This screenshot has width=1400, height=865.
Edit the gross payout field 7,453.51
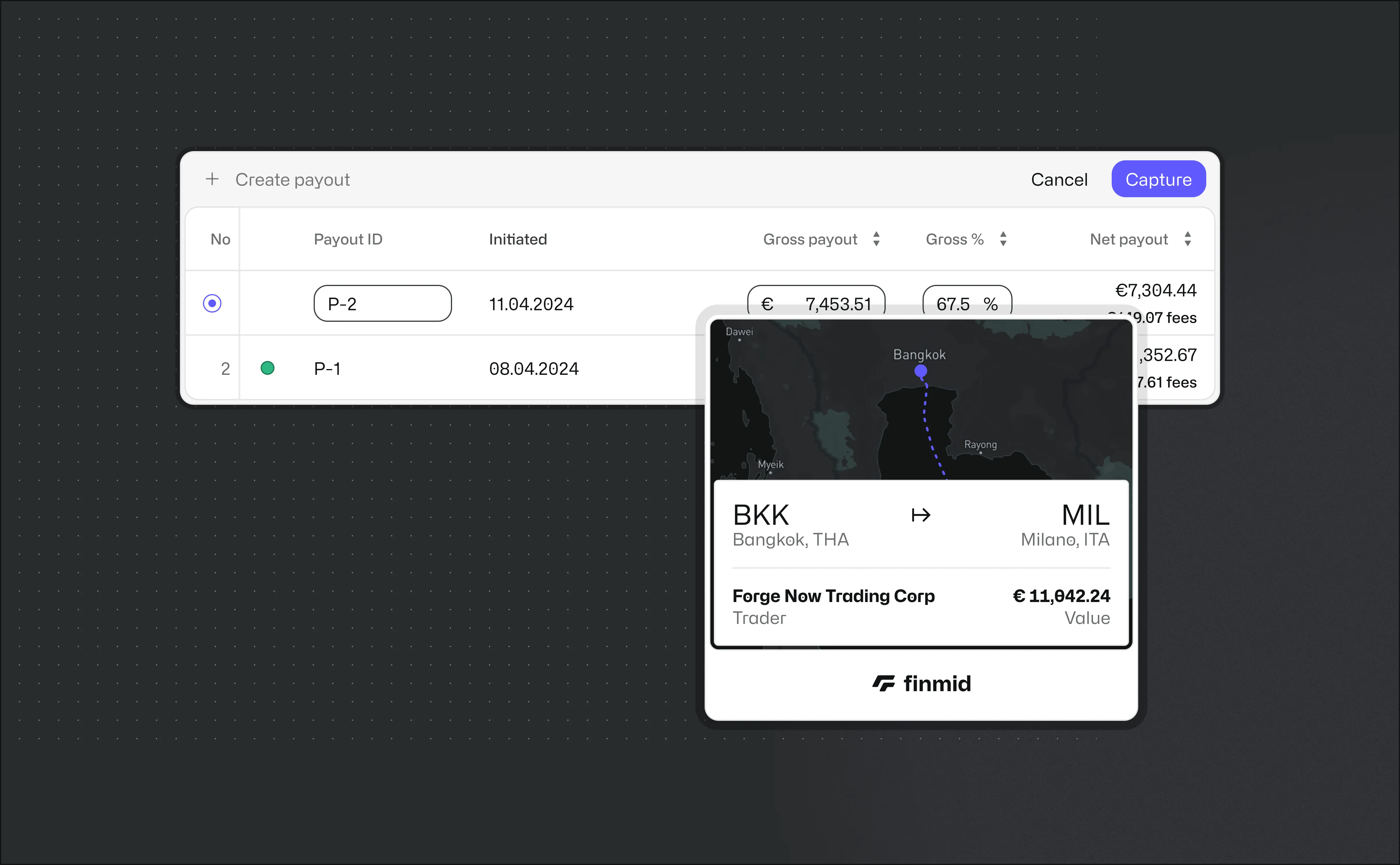816,300
